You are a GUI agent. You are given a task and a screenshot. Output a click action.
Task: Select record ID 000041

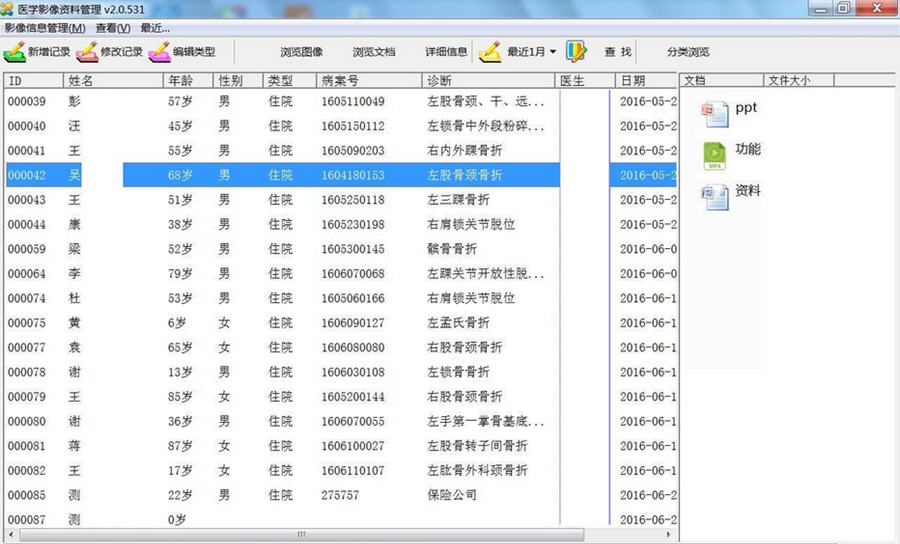coord(27,151)
